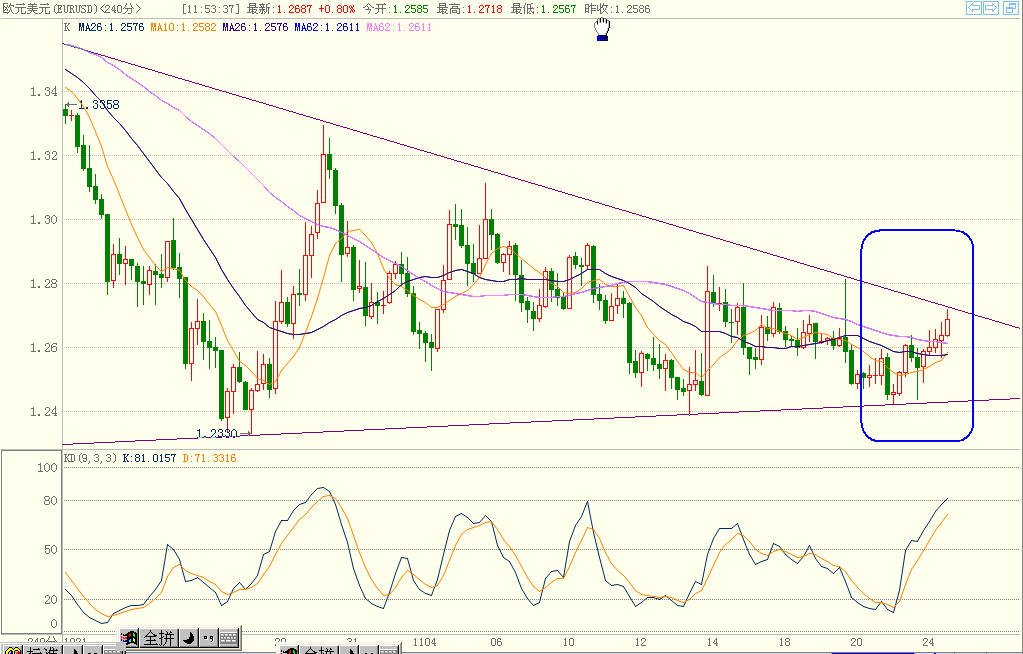Click the 100 level on KD axis
Viewport: 1023px width, 654px height.
pos(48,468)
